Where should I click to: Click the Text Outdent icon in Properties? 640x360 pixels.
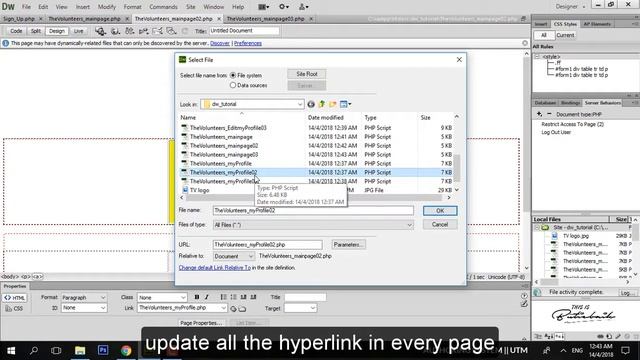(x=243, y=297)
